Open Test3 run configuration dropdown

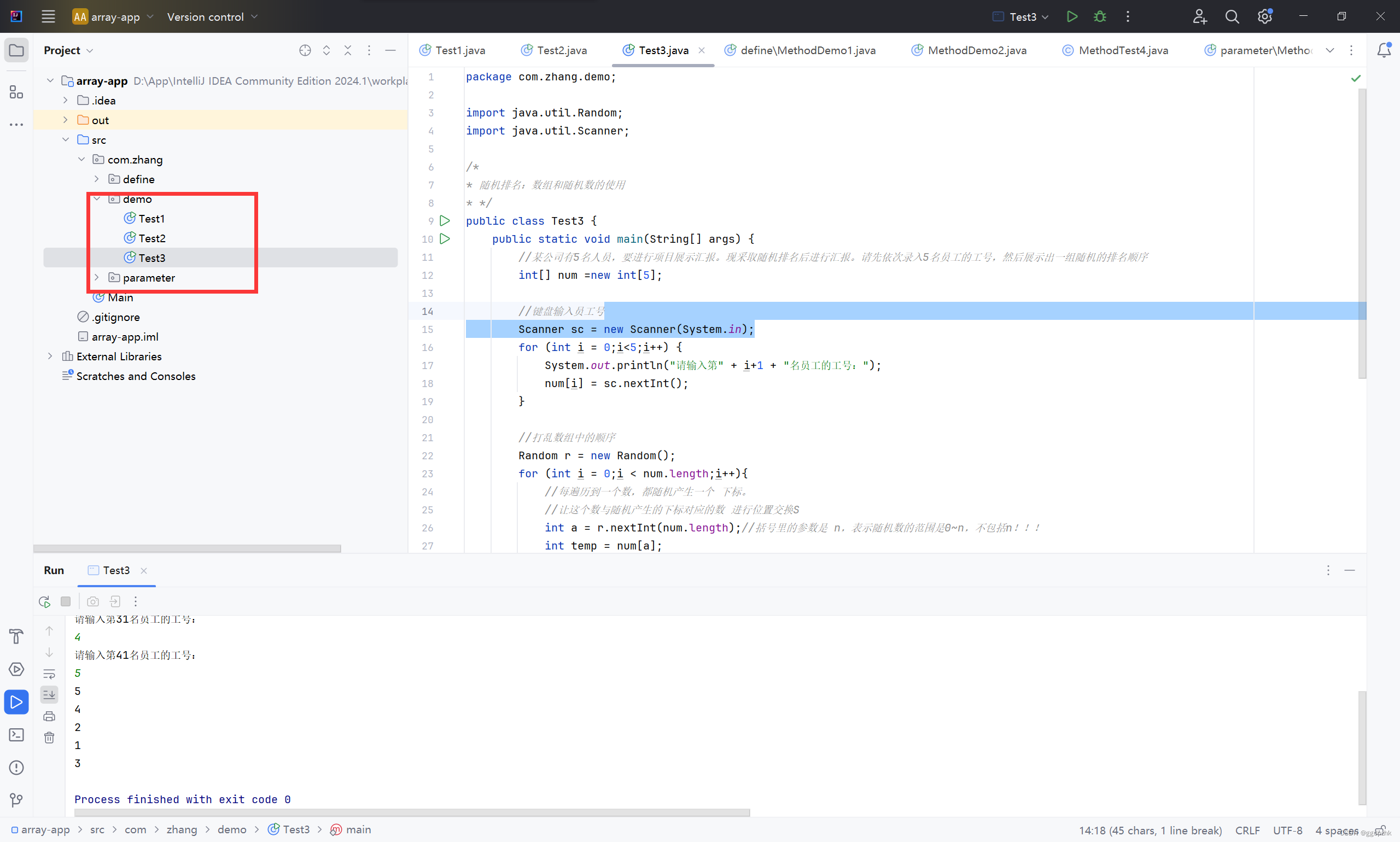click(x=1020, y=16)
